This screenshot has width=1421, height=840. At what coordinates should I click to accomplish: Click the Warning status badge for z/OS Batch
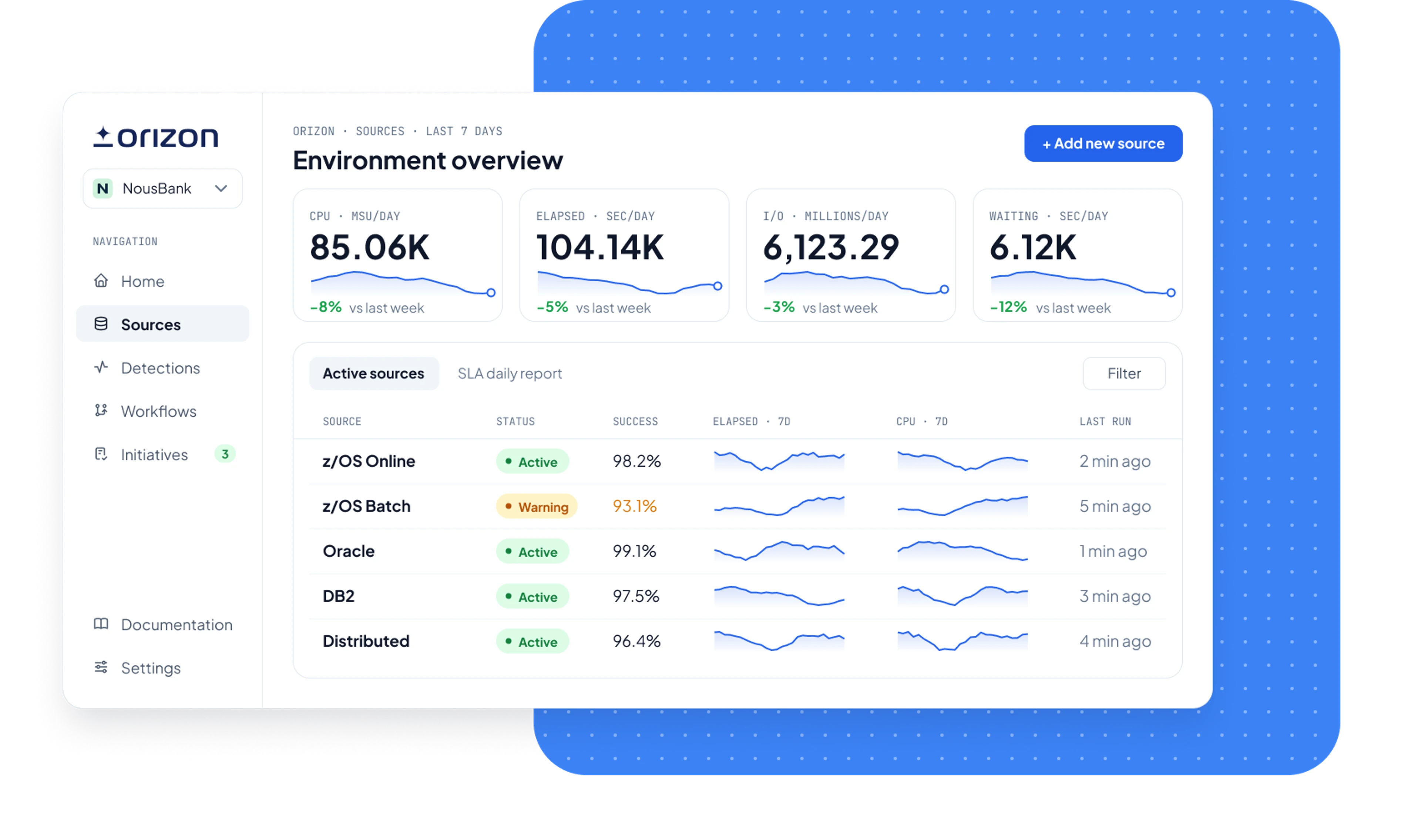[537, 507]
